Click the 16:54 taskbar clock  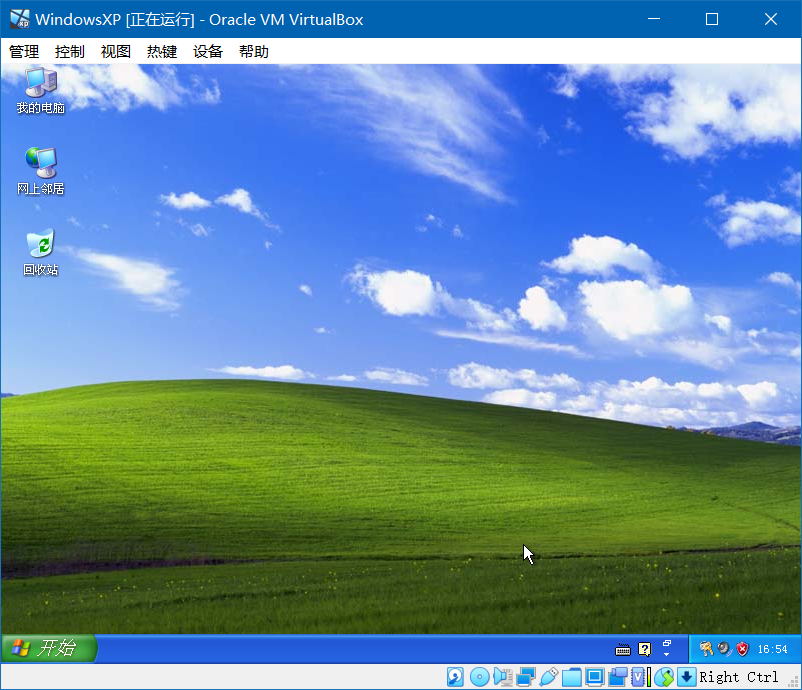pyautogui.click(x=772, y=649)
